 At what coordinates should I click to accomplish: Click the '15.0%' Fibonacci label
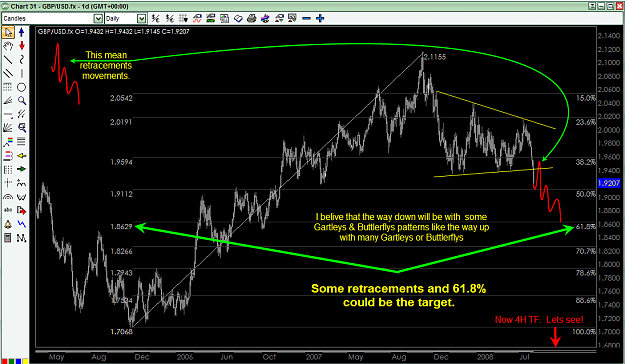tap(586, 98)
